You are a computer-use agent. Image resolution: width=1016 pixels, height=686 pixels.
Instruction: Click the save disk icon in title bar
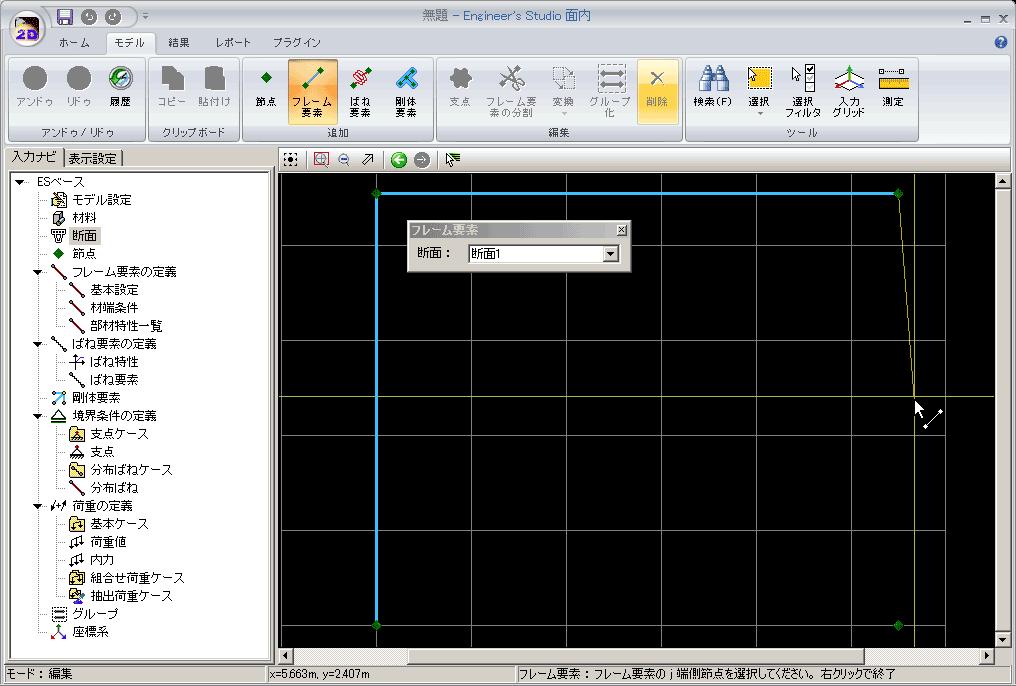tap(64, 16)
